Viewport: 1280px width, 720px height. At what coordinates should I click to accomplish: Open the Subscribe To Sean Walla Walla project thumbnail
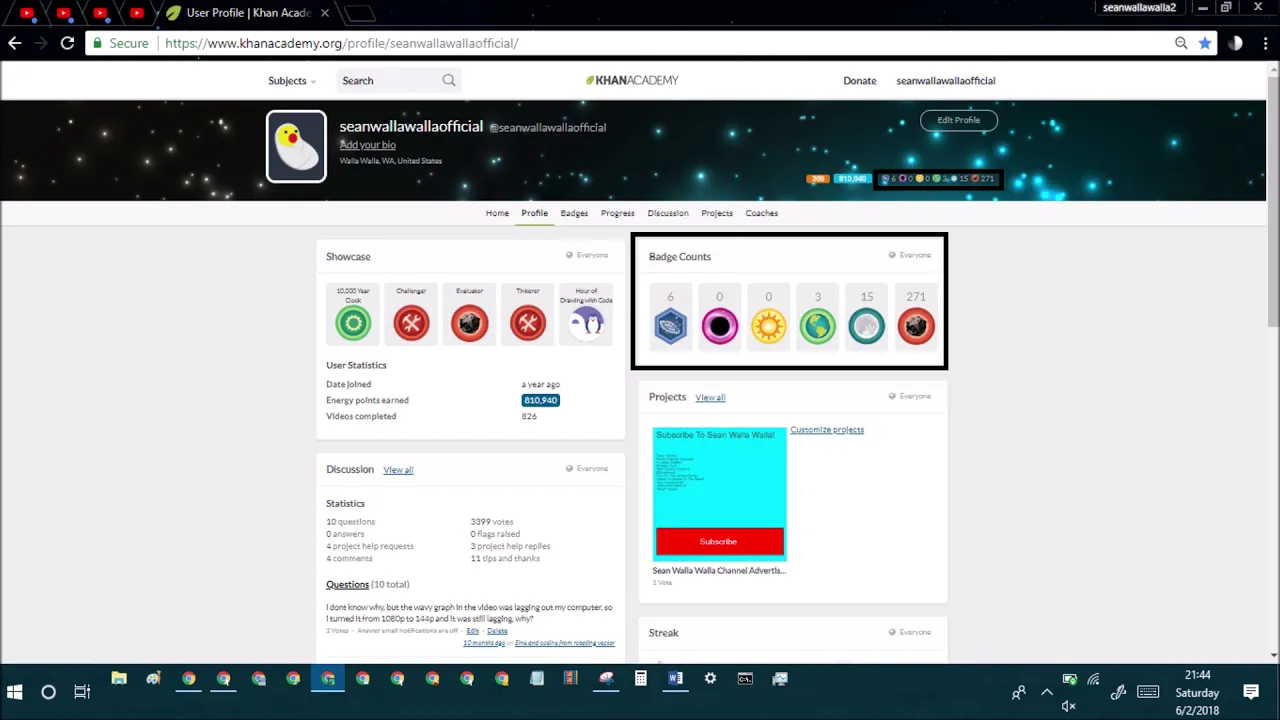pos(719,493)
